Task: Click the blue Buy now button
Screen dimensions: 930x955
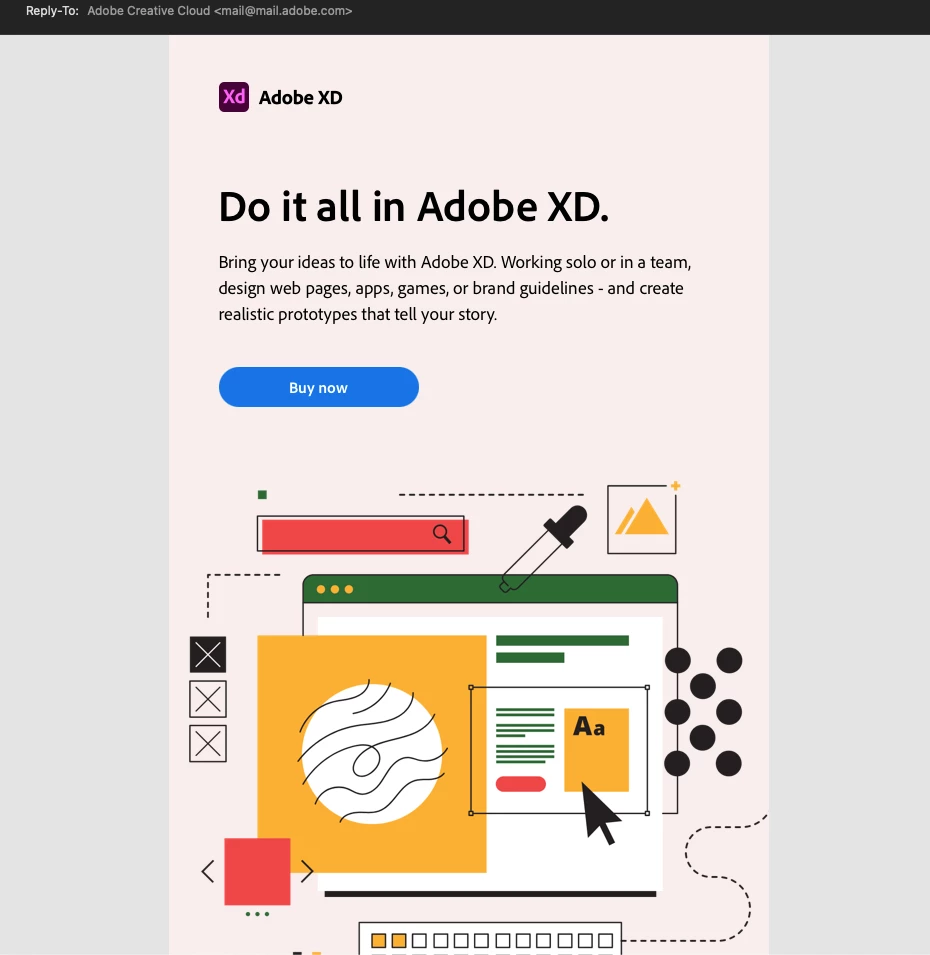Action: point(319,387)
